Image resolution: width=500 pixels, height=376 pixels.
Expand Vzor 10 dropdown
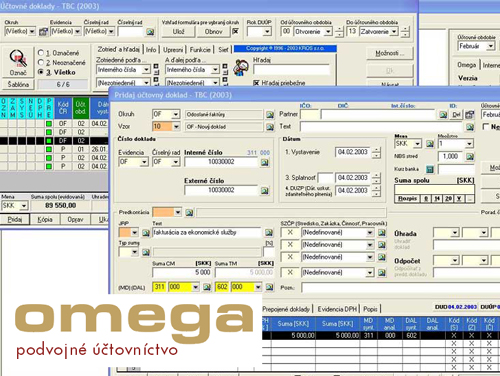pos(176,127)
